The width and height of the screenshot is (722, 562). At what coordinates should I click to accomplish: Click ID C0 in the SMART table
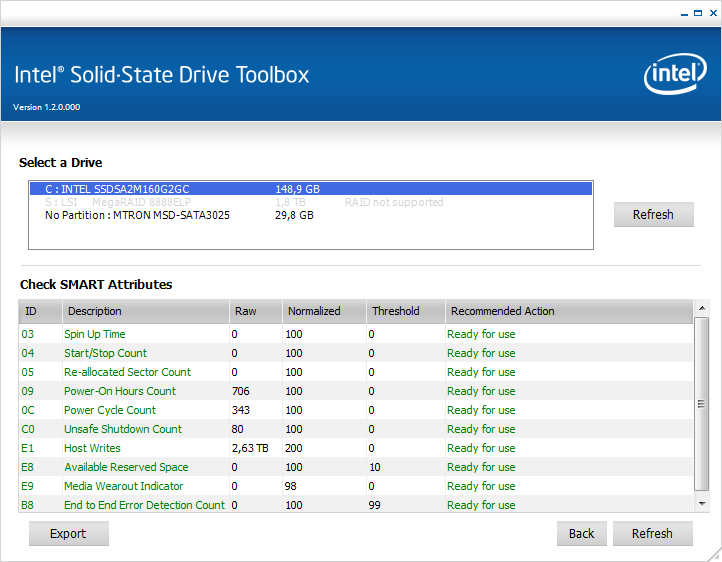click(x=28, y=429)
